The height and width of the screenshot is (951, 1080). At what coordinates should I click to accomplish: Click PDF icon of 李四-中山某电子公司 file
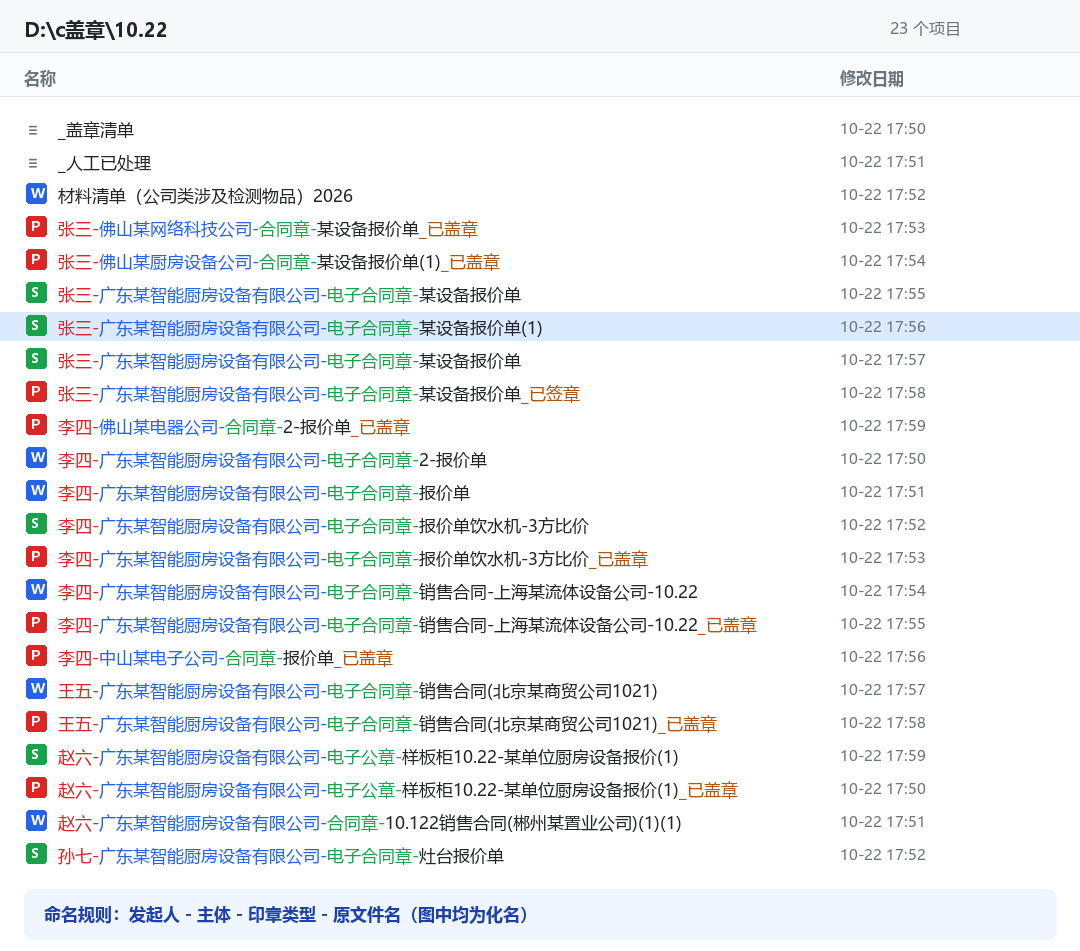click(x=37, y=657)
